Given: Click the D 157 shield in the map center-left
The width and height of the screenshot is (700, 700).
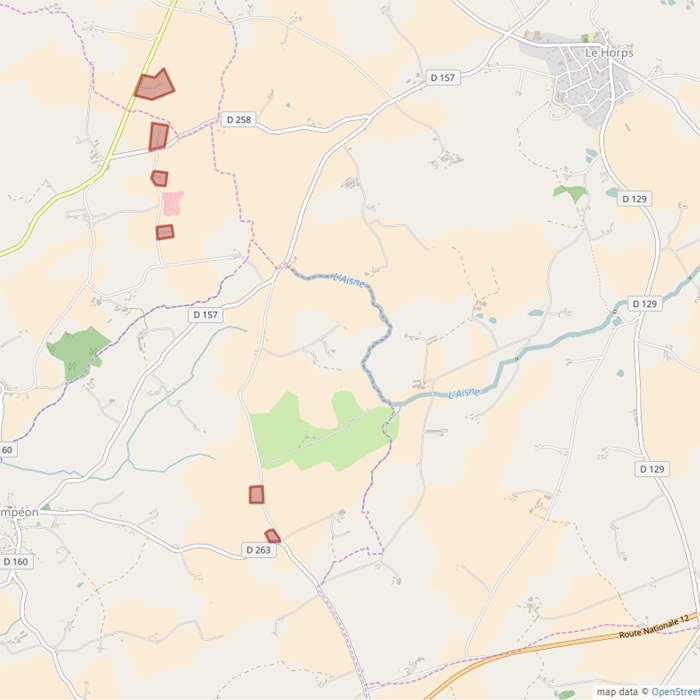Looking at the screenshot, I should coord(205,315).
